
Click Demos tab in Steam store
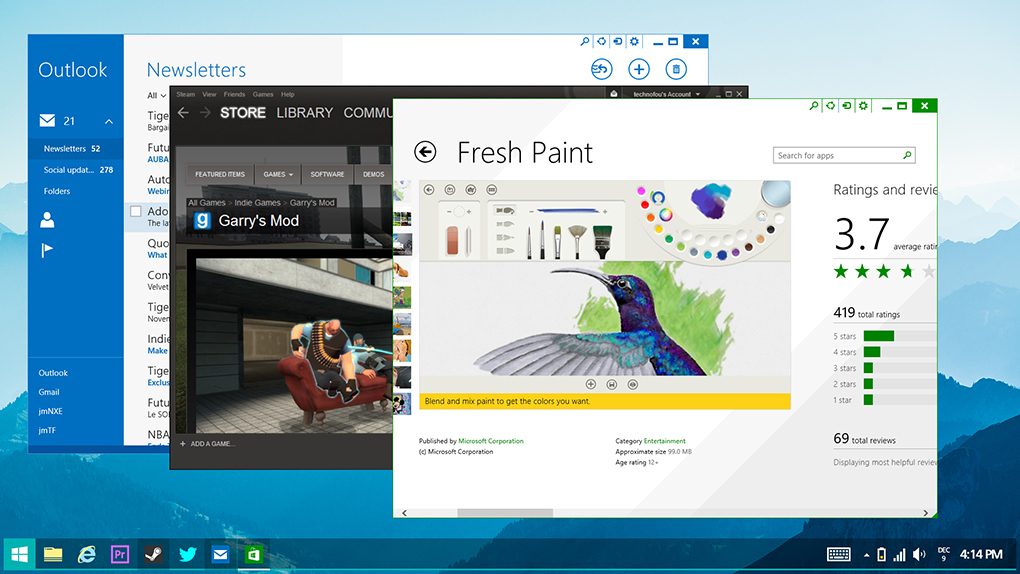373,174
